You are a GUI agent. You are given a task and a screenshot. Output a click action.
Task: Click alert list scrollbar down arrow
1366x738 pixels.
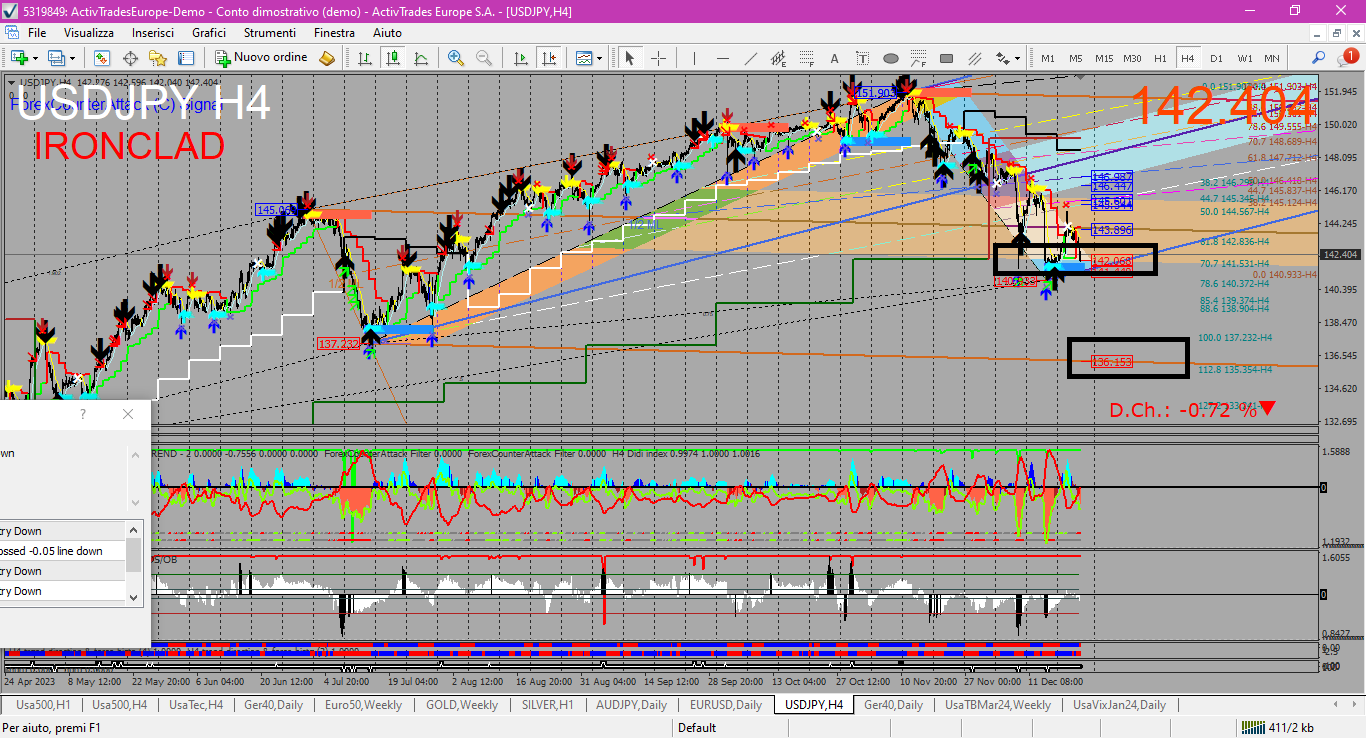click(x=133, y=597)
